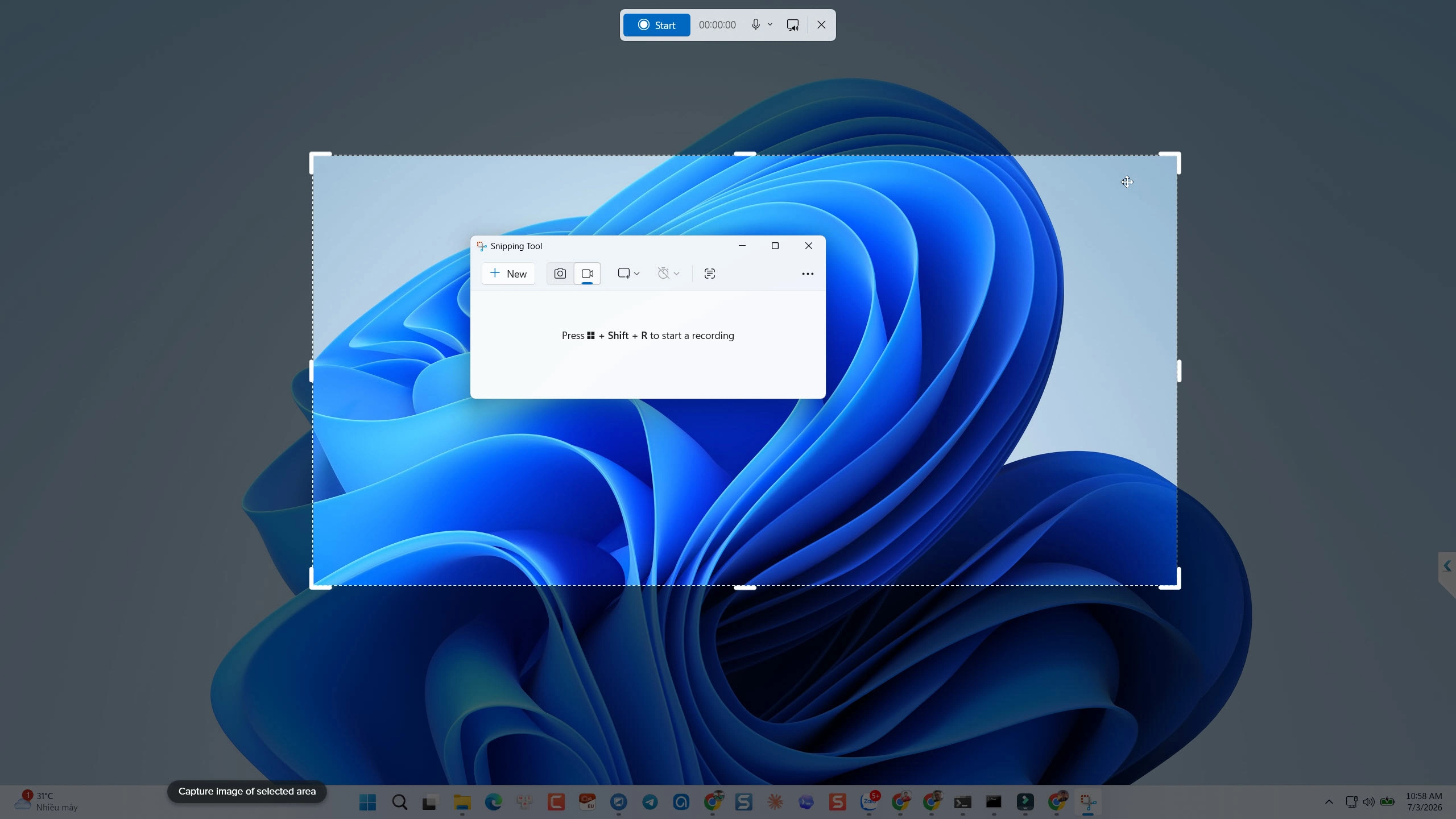Click the recording hint text in Snipping Tool
This screenshot has height=819, width=1456.
[x=648, y=336]
